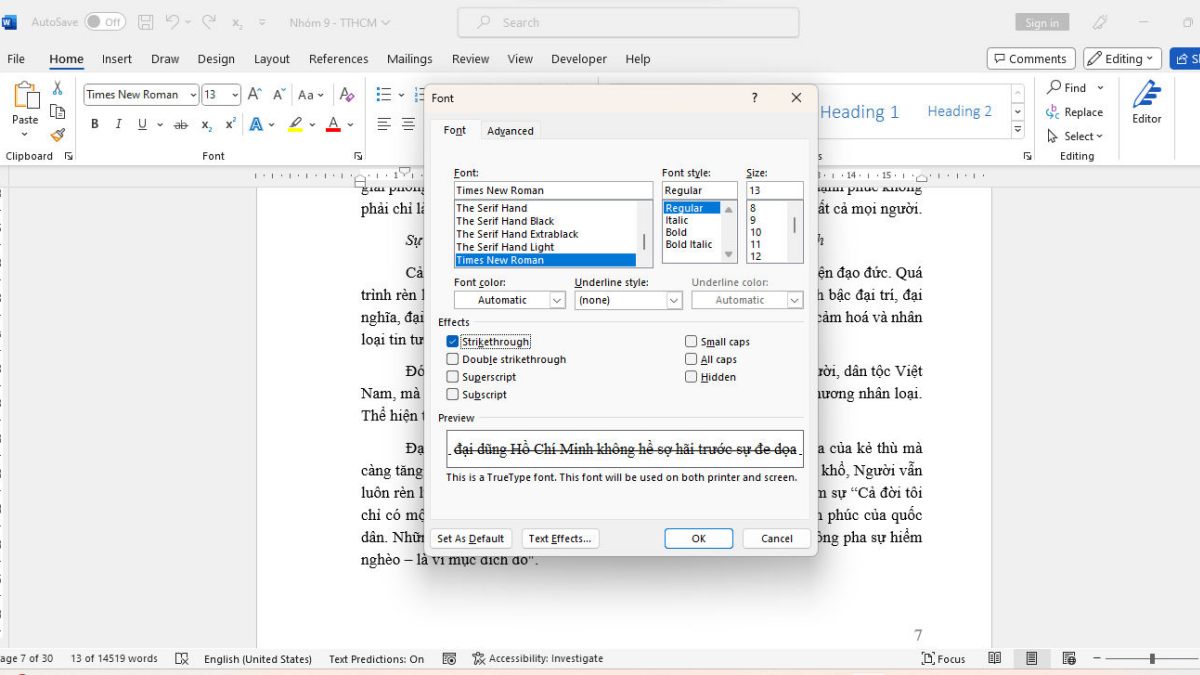Click Cancel in the Font dialog
This screenshot has width=1200, height=675.
[x=776, y=538]
